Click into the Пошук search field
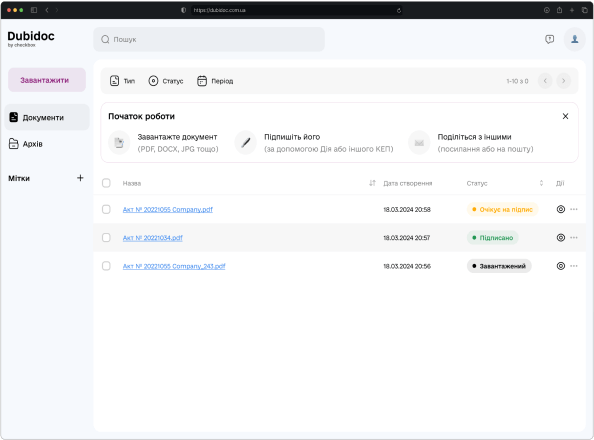 point(209,39)
